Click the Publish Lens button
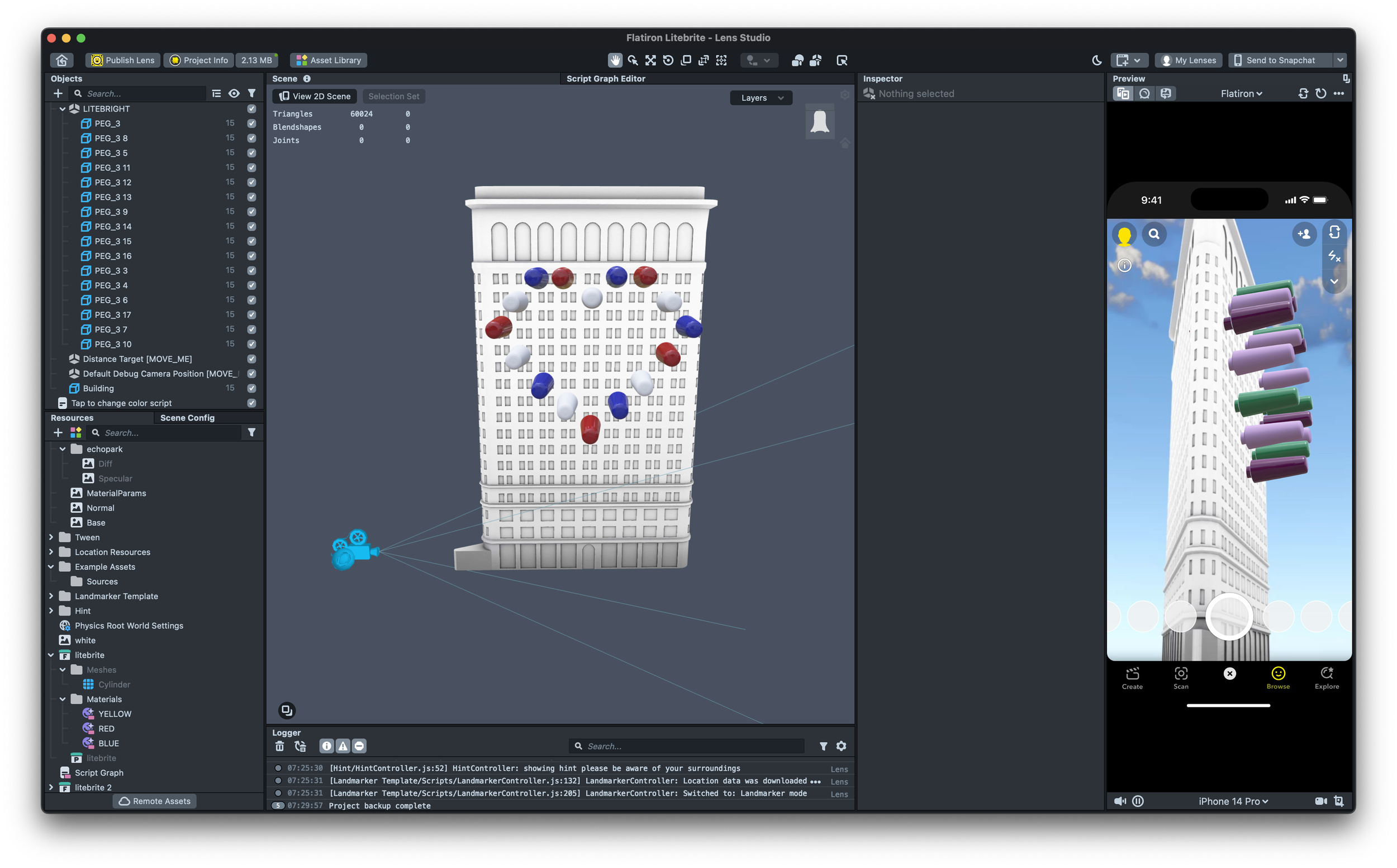Screen dimensions: 1397x868 point(123,60)
